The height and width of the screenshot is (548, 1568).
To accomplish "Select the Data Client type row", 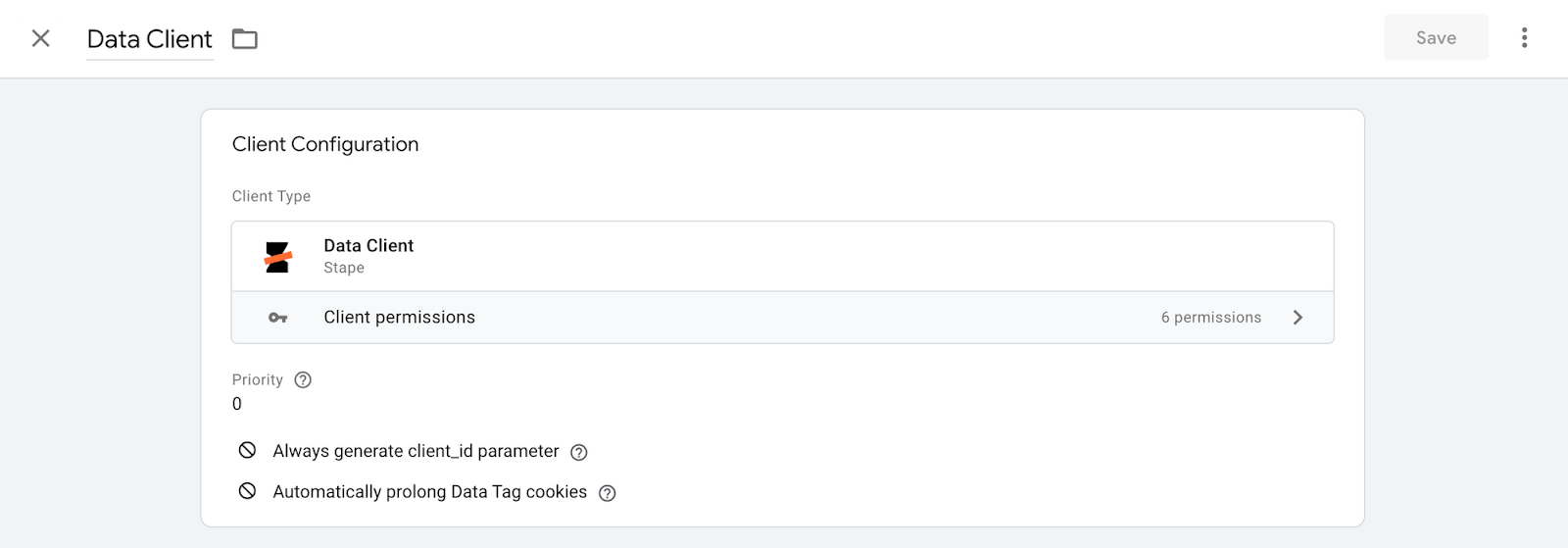I will point(782,256).
